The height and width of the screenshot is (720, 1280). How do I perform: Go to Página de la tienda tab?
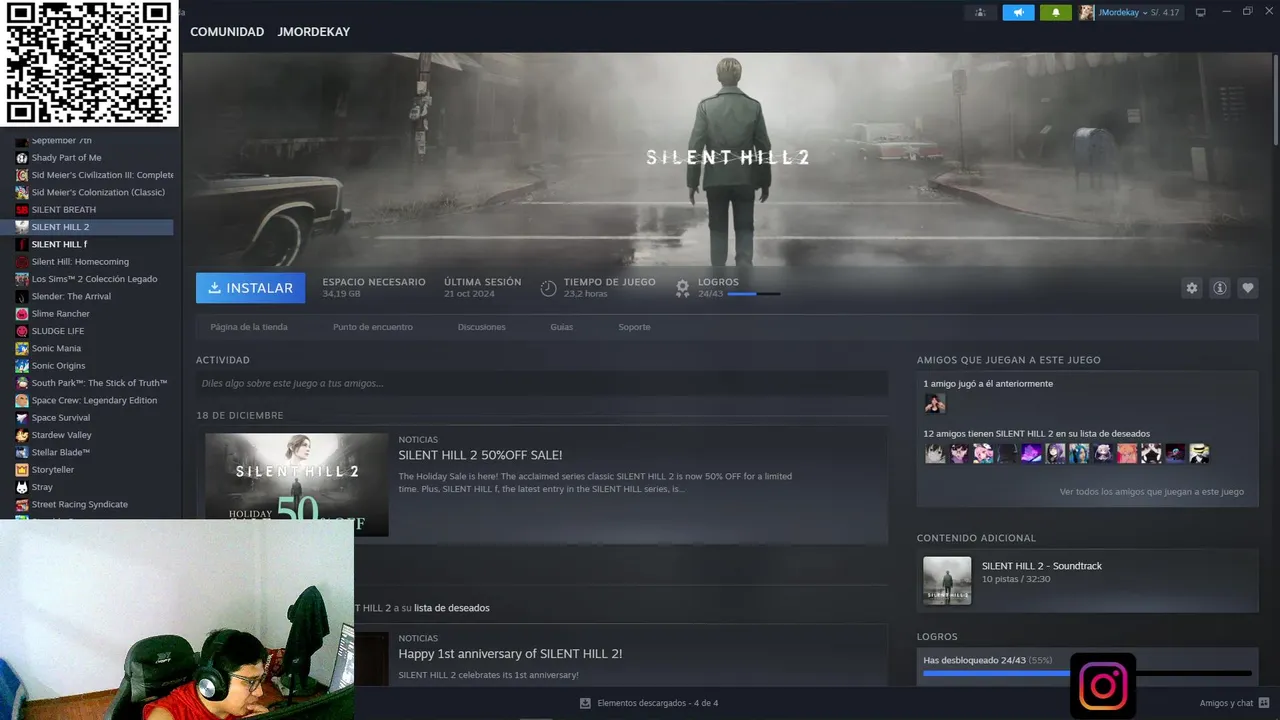(249, 327)
